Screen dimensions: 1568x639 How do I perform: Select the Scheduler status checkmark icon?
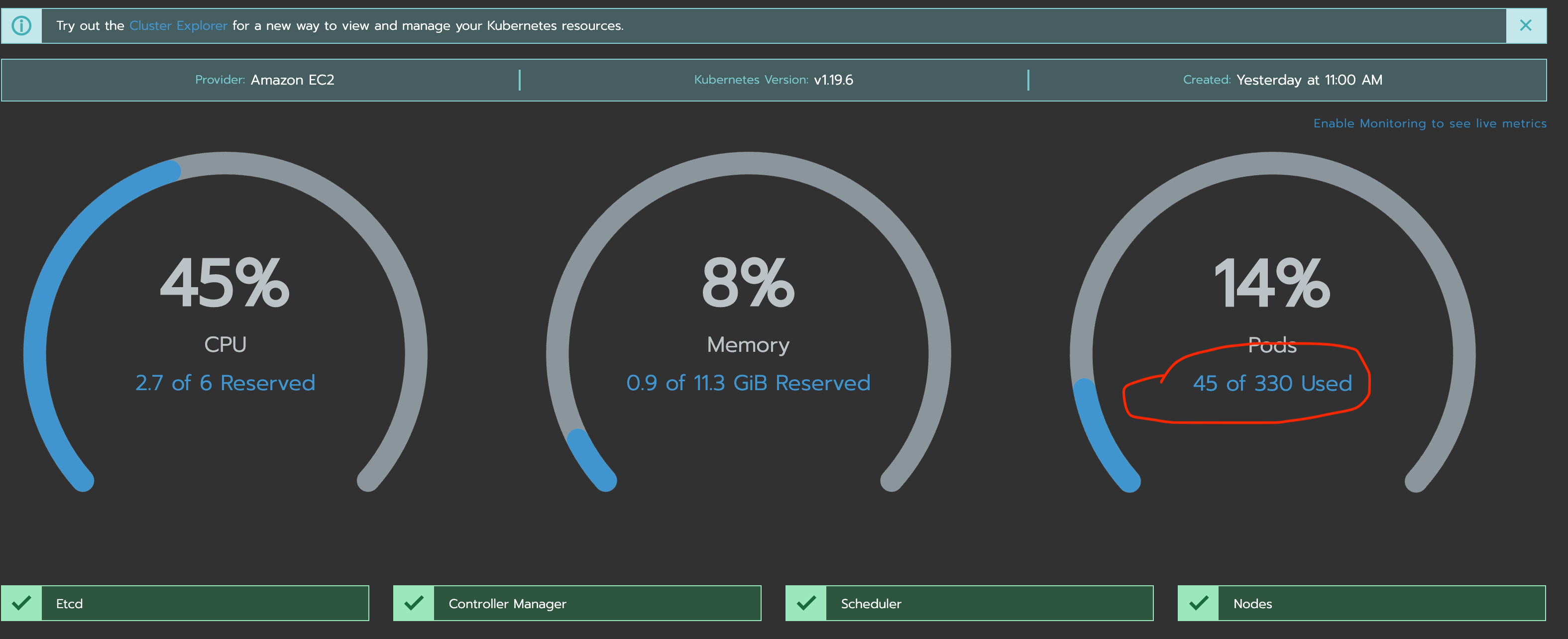[x=807, y=603]
